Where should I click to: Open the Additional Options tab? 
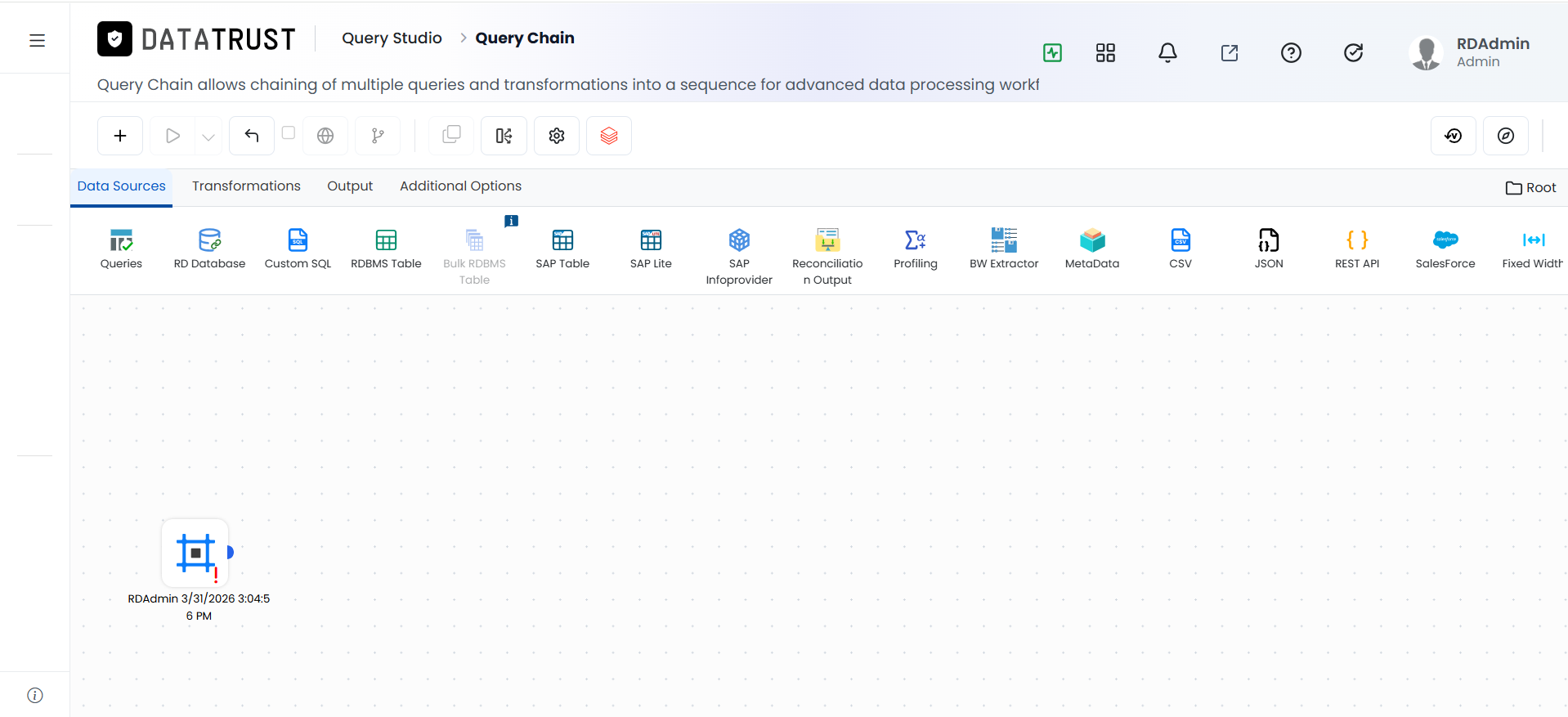pyautogui.click(x=460, y=186)
